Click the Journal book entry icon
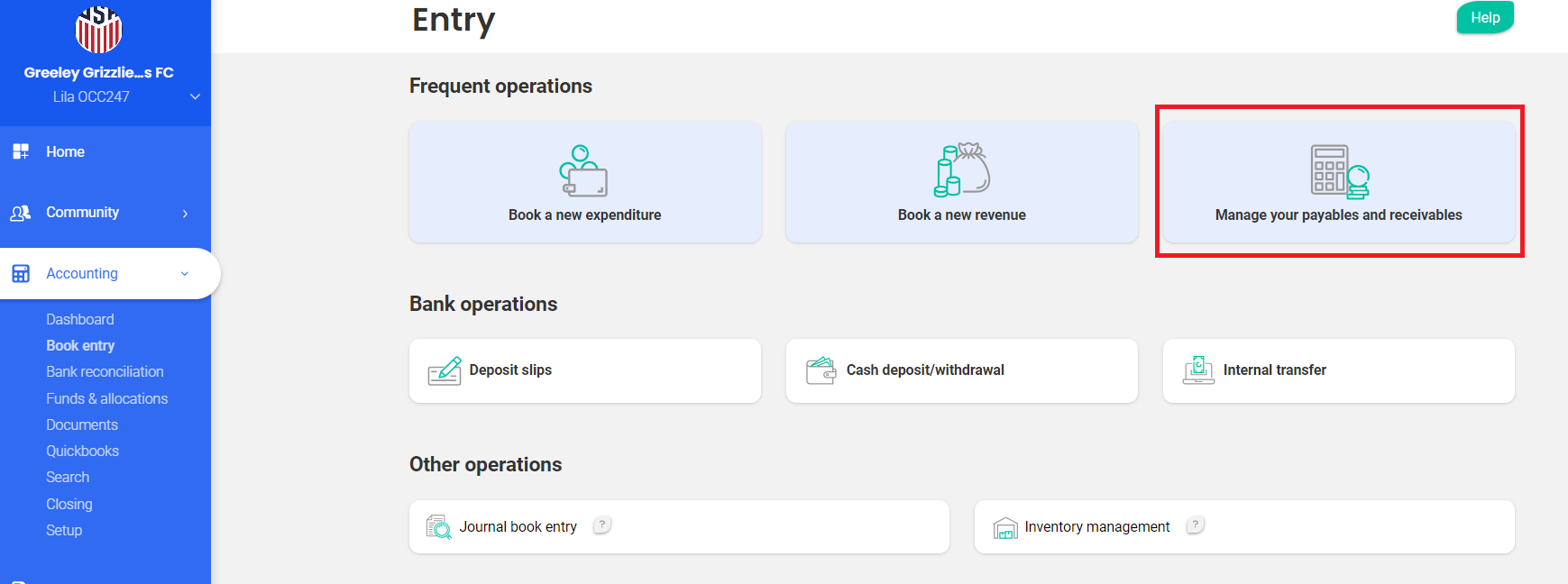The image size is (1568, 584). pyautogui.click(x=439, y=526)
